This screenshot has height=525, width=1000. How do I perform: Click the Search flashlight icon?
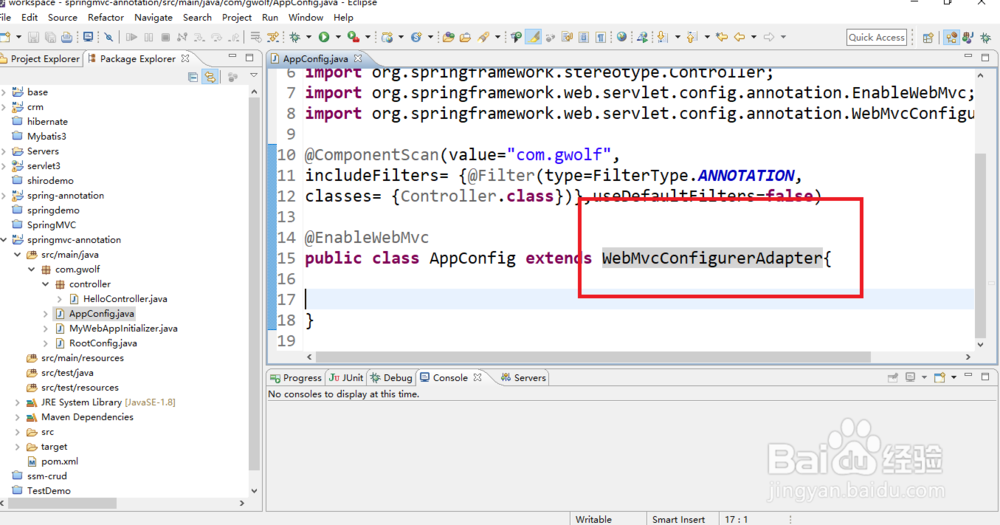[x=483, y=37]
